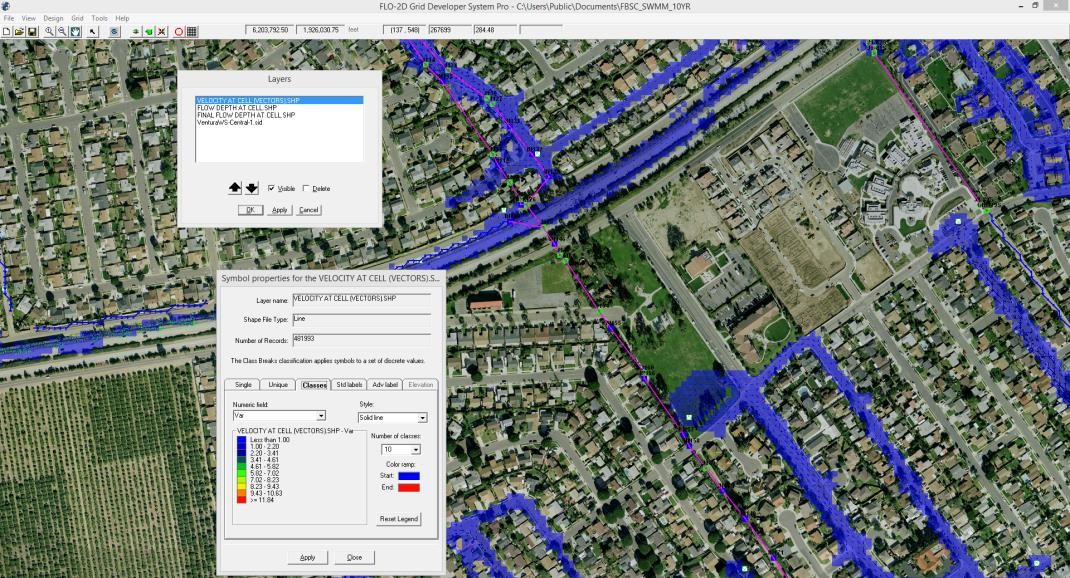Open the Numeric field dropdown
Screen dimensions: 1070x578
point(321,415)
